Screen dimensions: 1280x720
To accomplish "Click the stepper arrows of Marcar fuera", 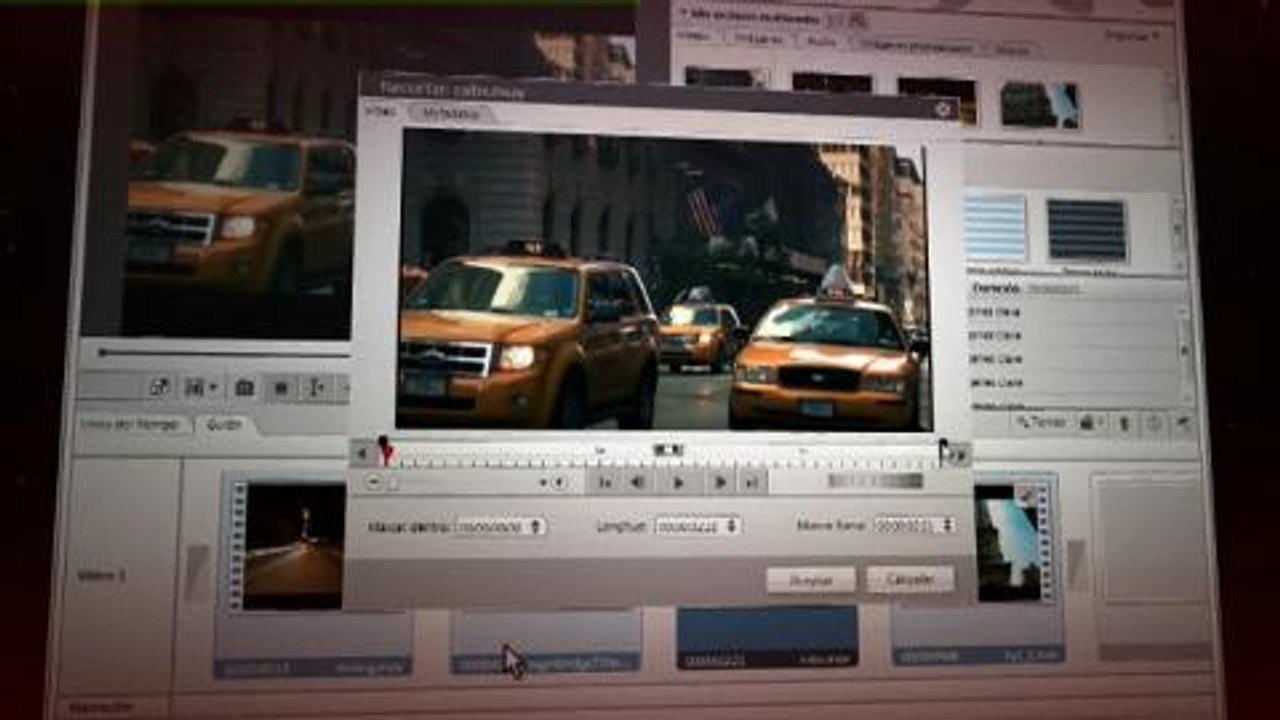I will click(948, 525).
